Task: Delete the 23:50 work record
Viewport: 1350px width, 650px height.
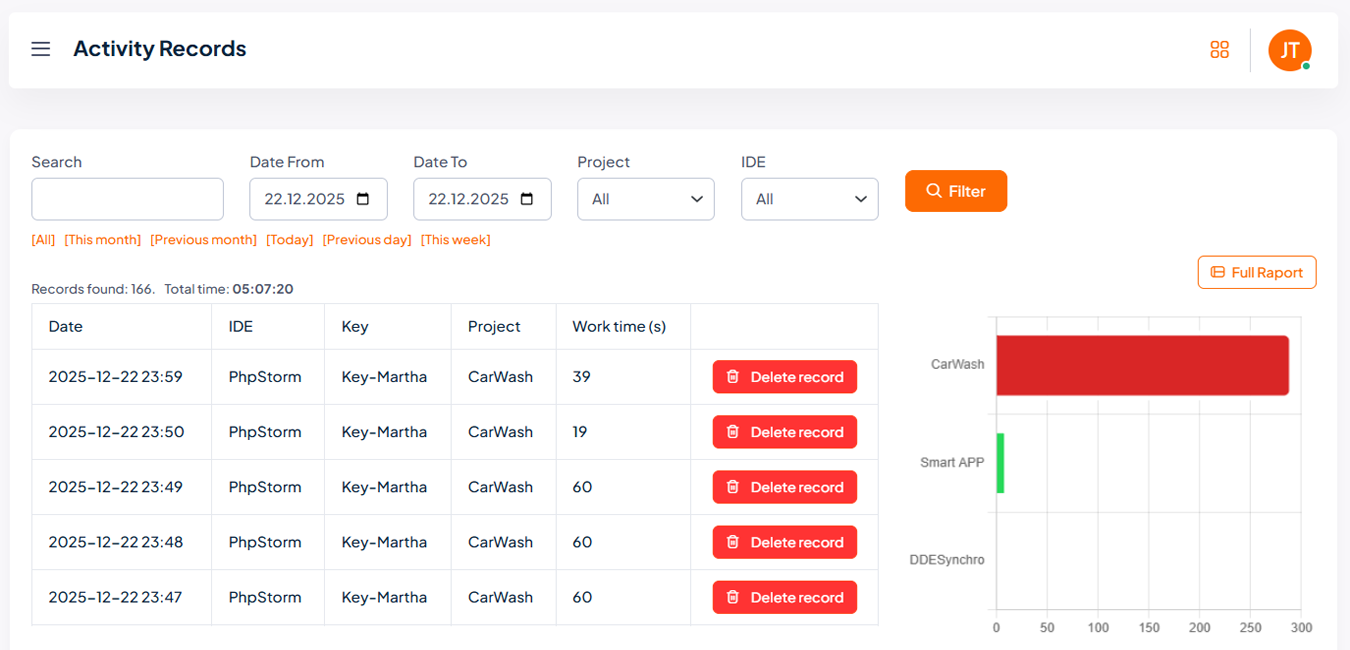Action: coord(784,432)
